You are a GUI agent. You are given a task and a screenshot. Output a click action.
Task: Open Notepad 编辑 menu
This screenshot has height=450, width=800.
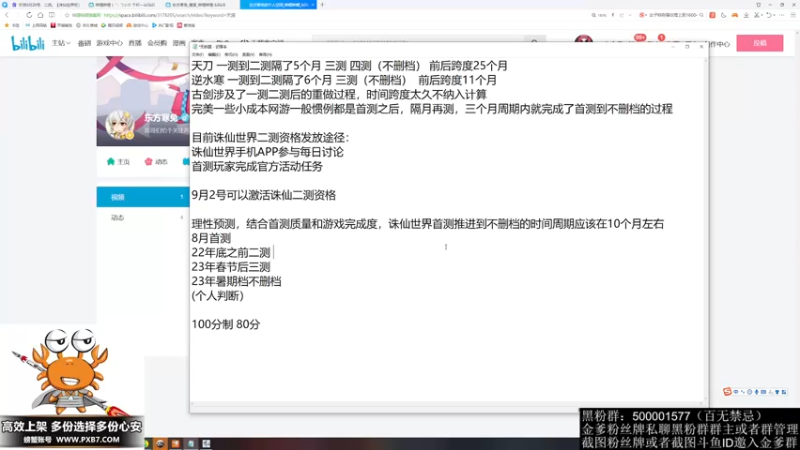(214, 55)
